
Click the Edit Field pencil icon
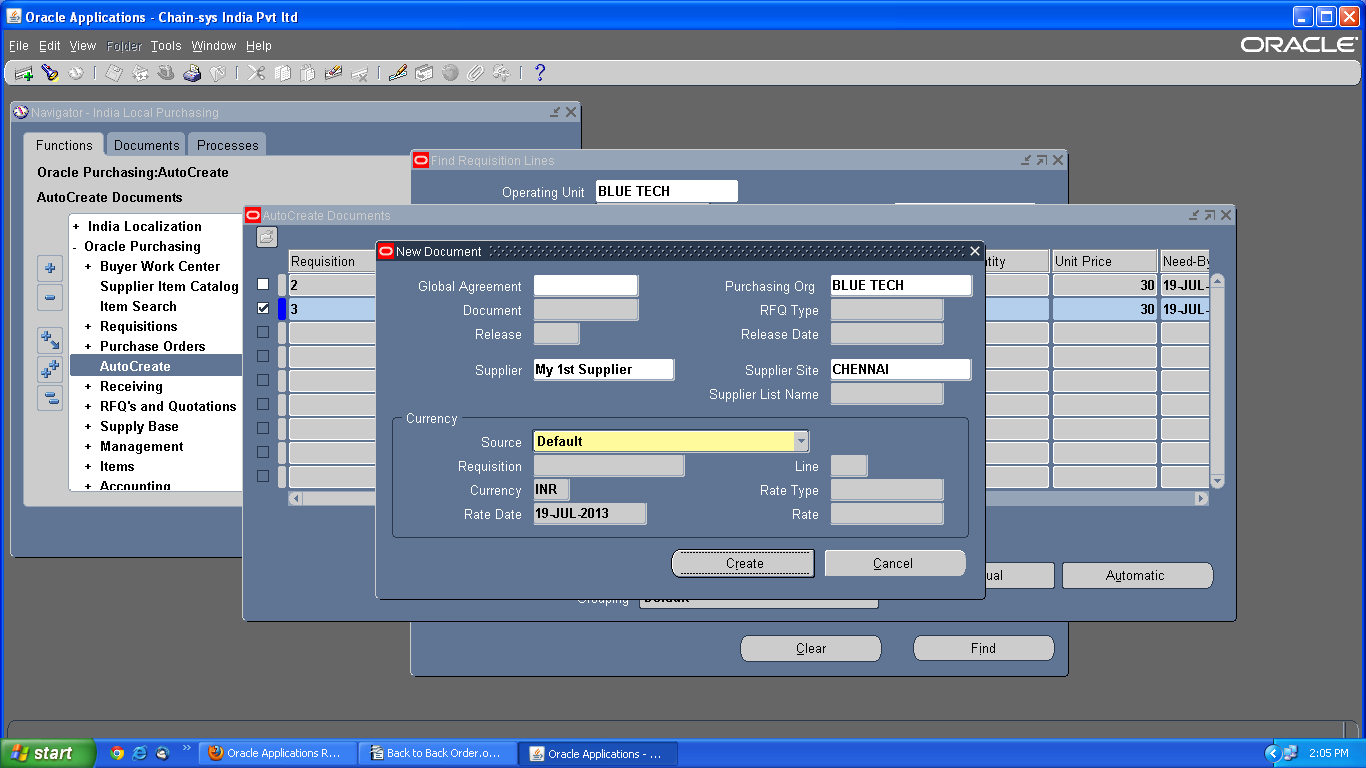[398, 73]
